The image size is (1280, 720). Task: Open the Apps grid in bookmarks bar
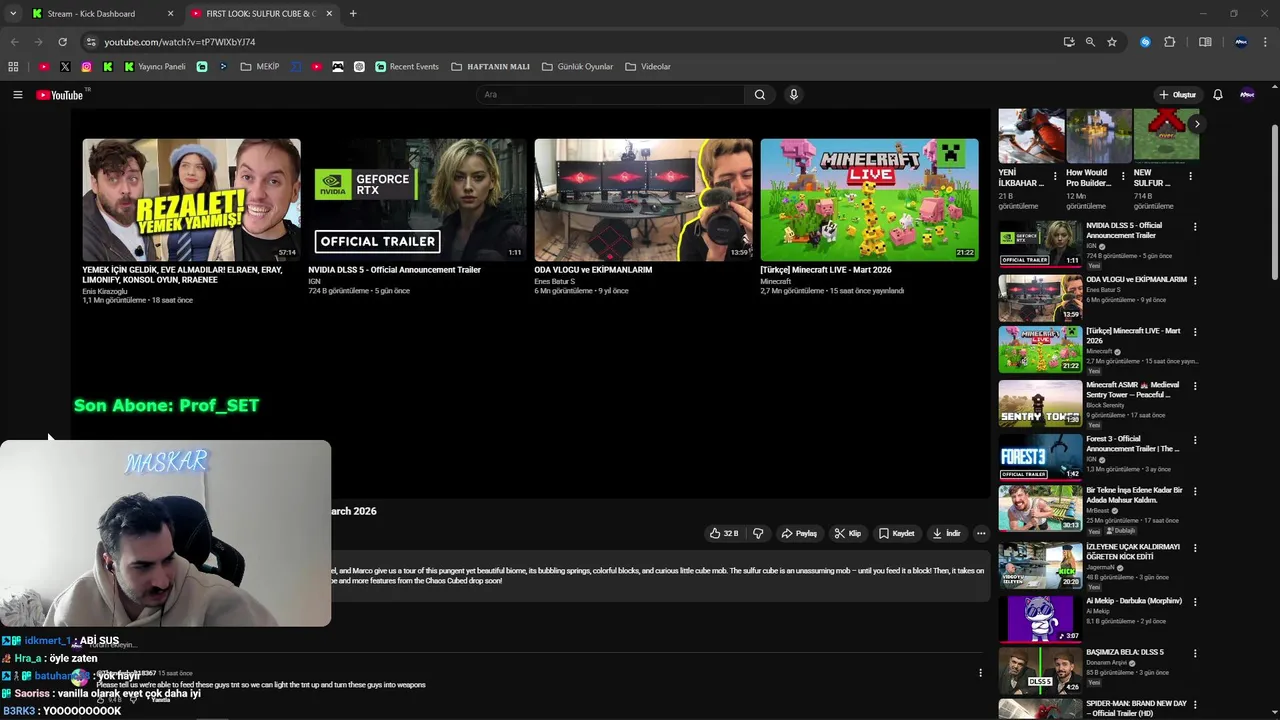pos(13,67)
